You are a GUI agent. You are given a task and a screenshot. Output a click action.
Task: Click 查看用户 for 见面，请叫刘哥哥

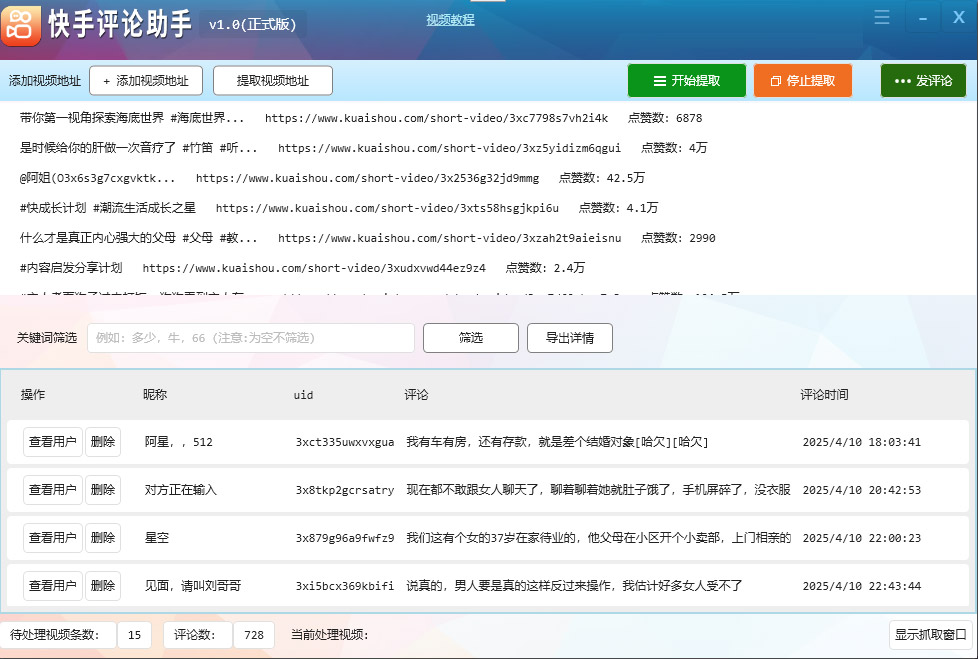[x=52, y=586]
